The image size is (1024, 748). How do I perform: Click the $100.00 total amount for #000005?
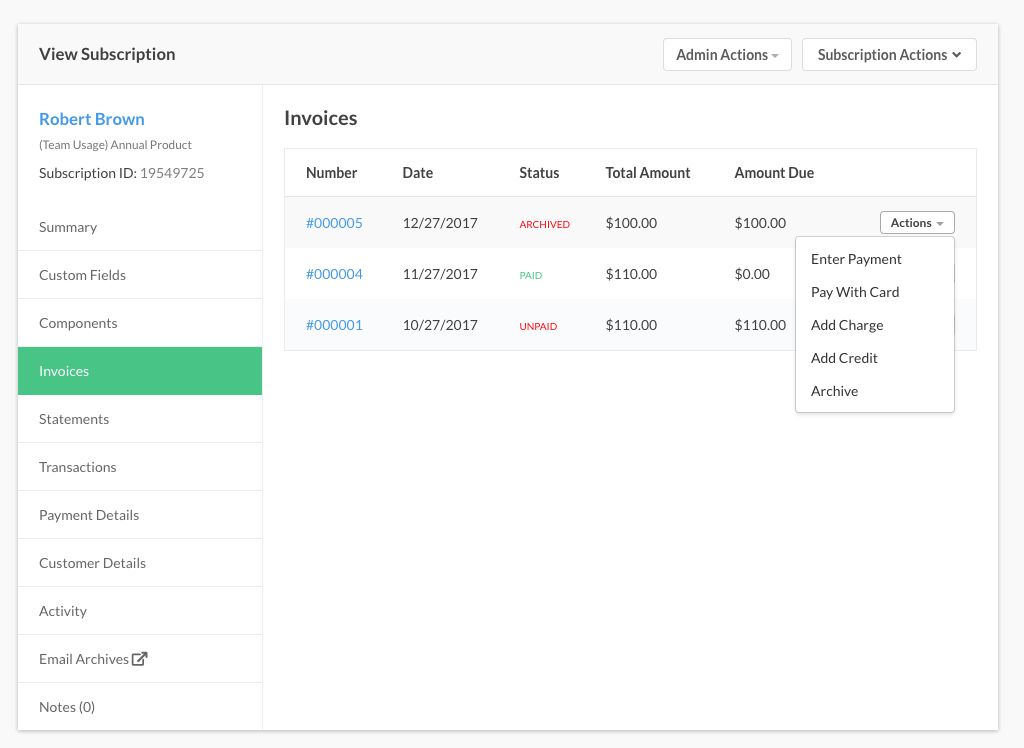(631, 223)
